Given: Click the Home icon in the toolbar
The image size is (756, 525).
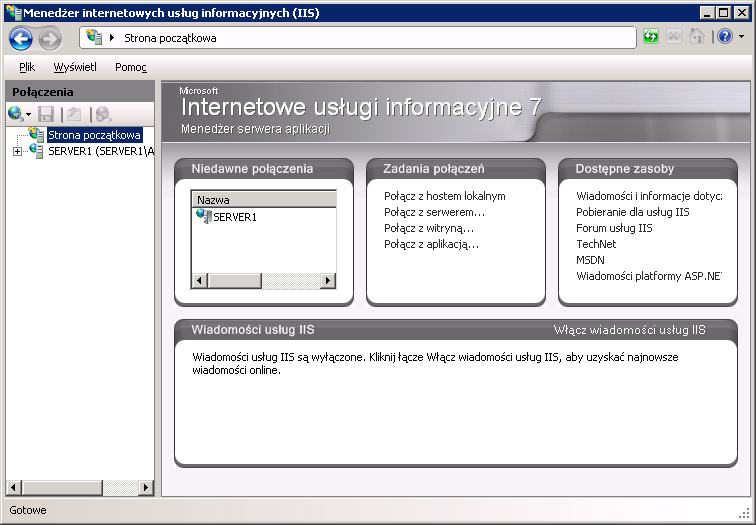Looking at the screenshot, I should click(x=697, y=37).
